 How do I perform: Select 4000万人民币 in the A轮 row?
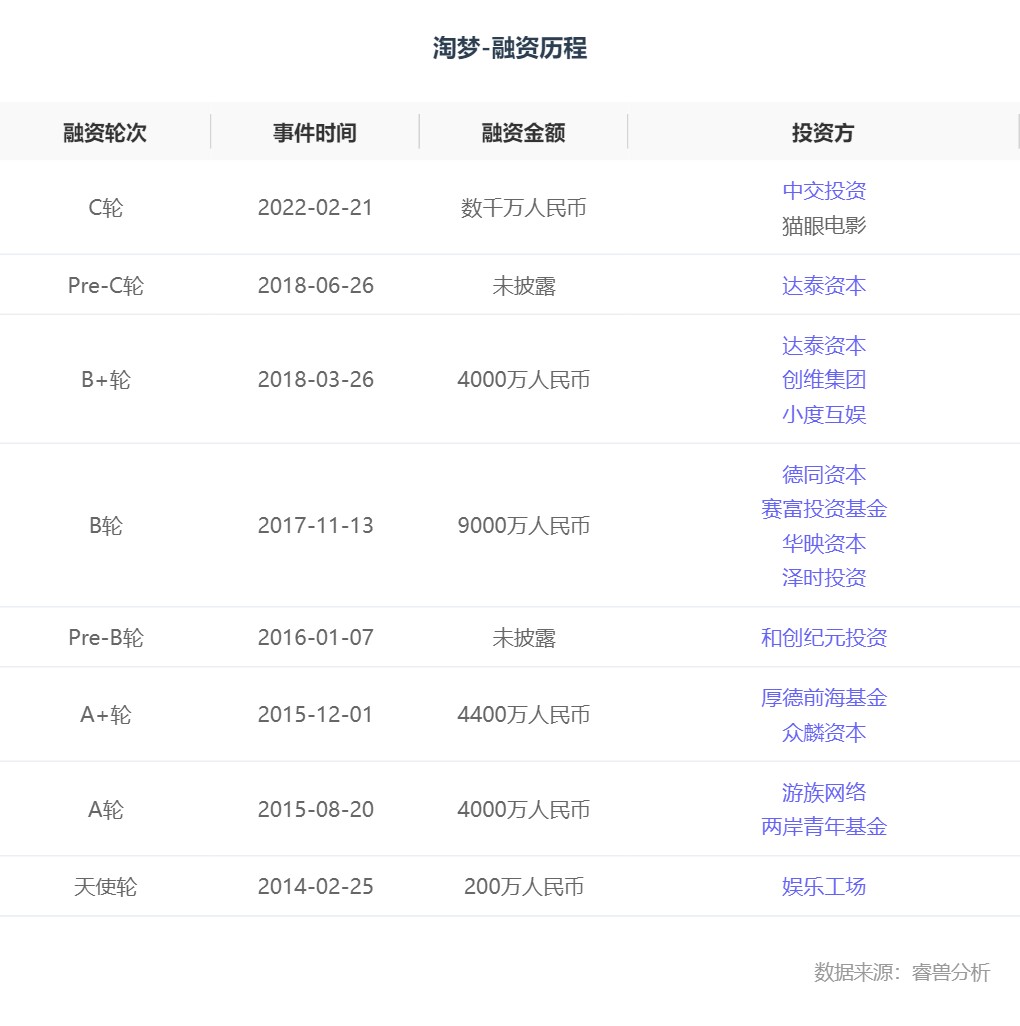pos(523,809)
